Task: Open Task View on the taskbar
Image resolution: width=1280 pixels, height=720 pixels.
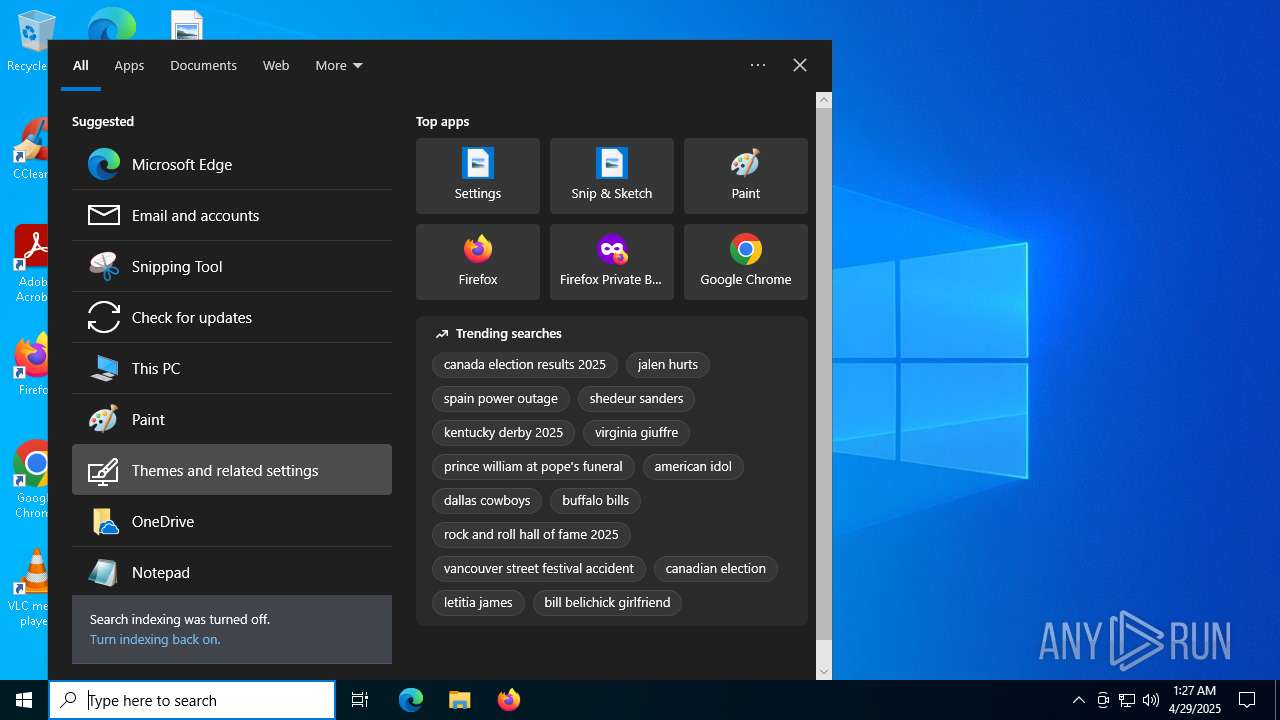Action: (360, 700)
